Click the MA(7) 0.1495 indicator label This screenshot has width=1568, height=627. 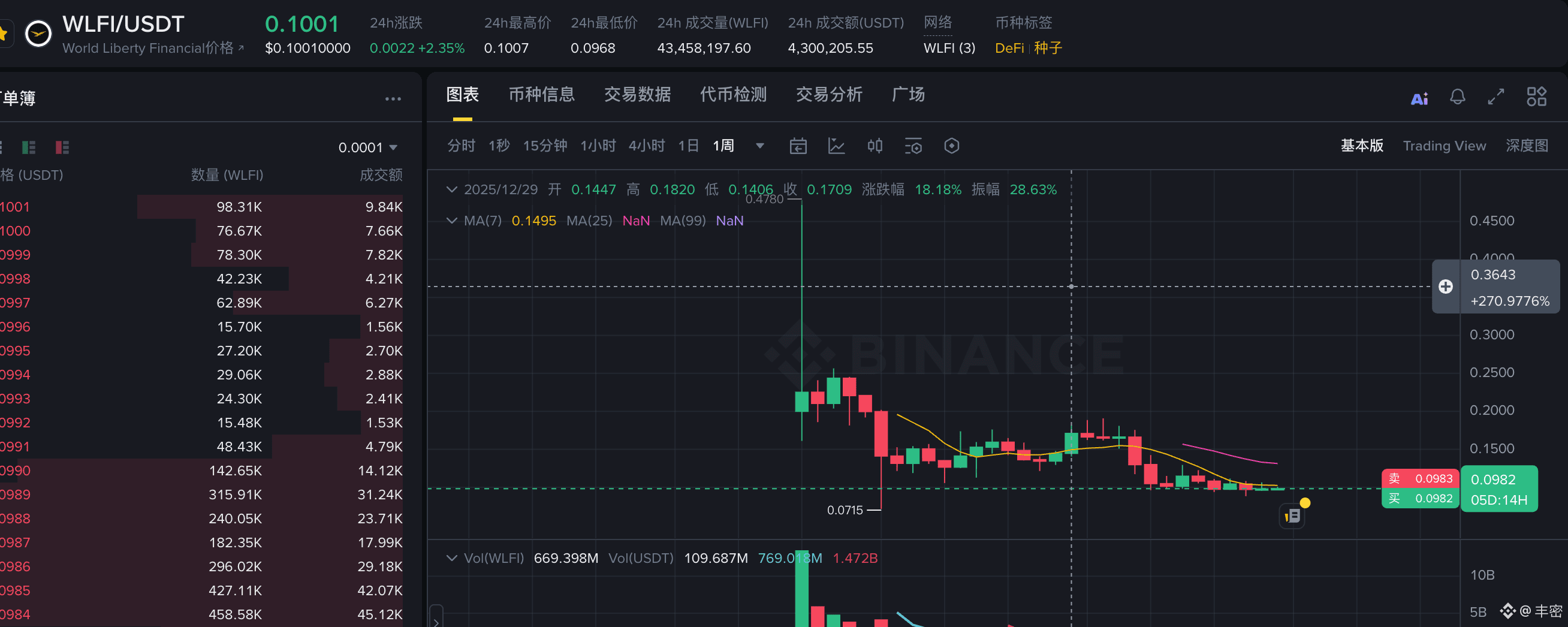(510, 221)
